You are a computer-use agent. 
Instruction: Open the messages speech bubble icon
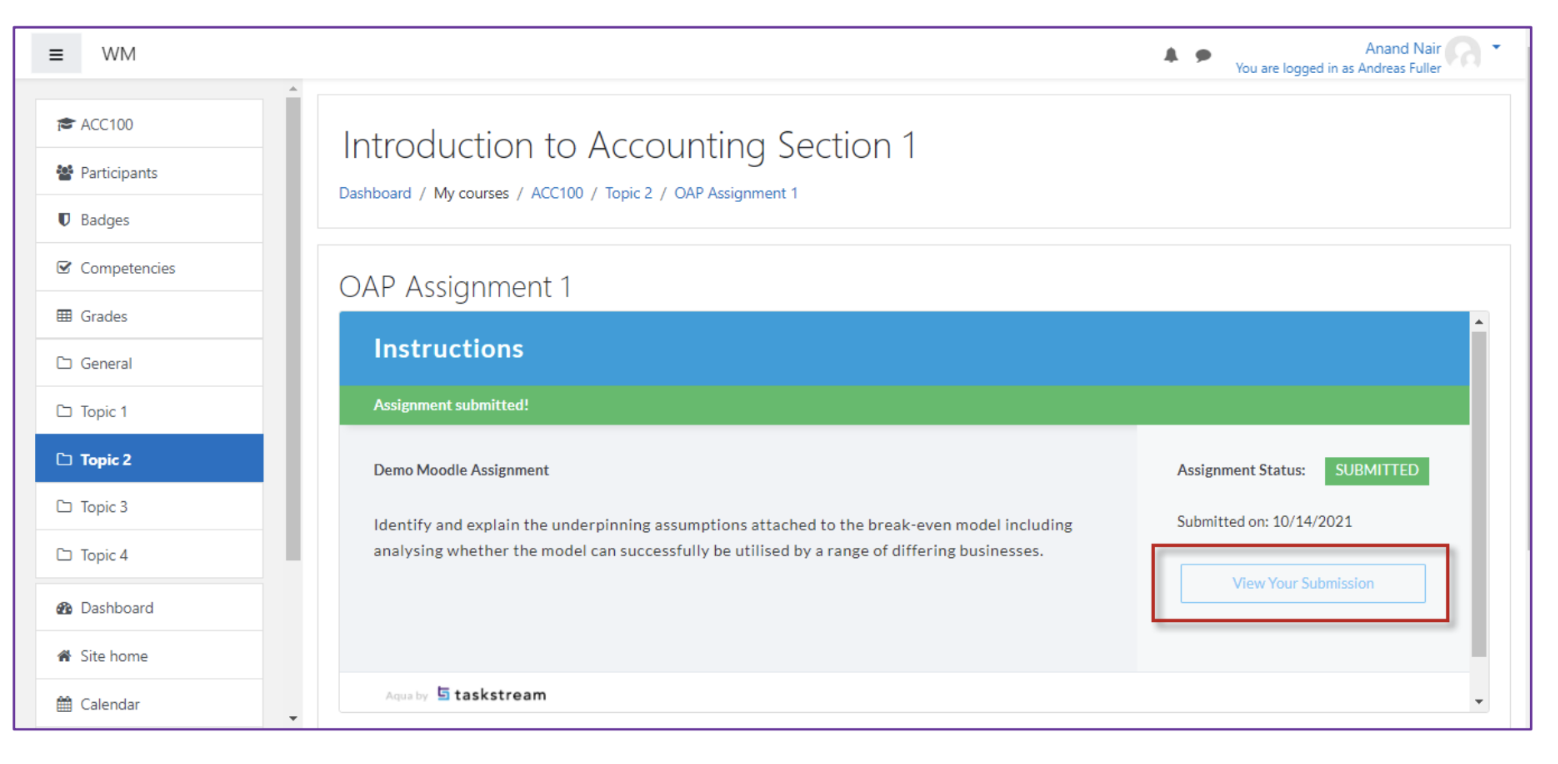coord(1203,56)
